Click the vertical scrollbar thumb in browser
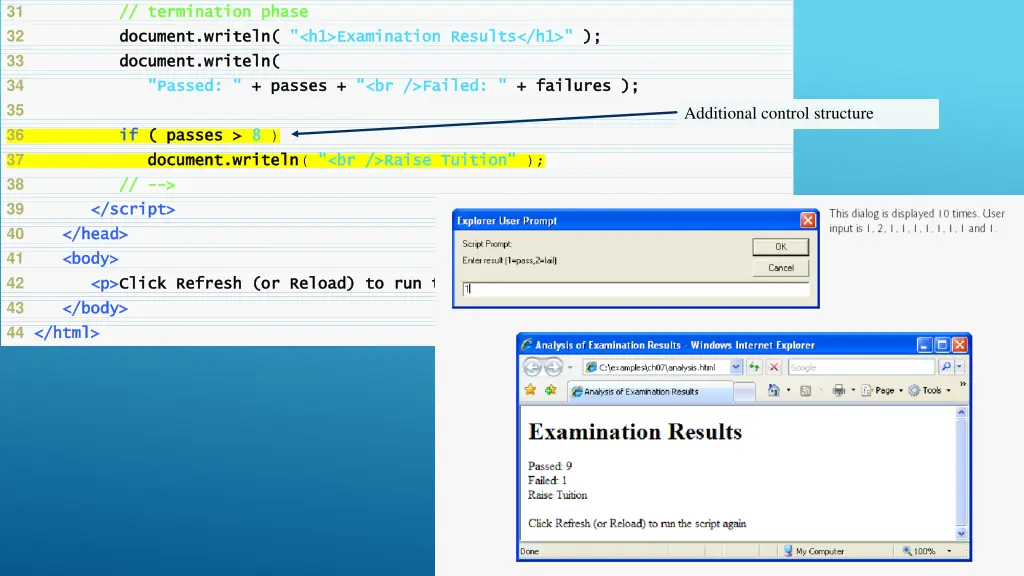This screenshot has width=1024, height=576. coord(961,472)
